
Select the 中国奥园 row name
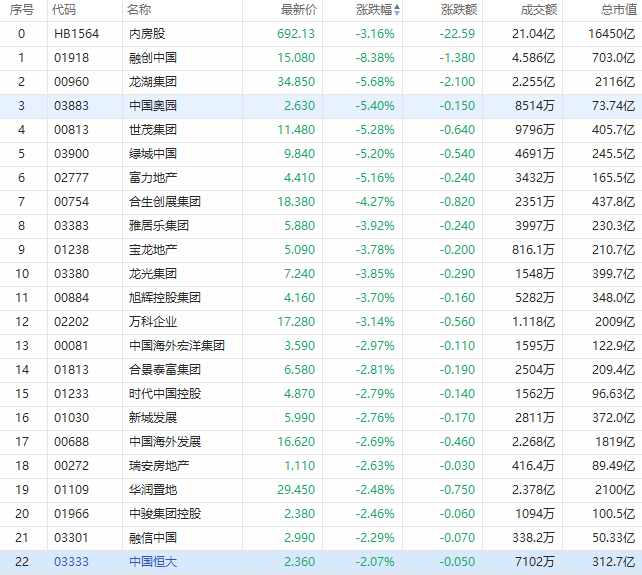(x=153, y=106)
